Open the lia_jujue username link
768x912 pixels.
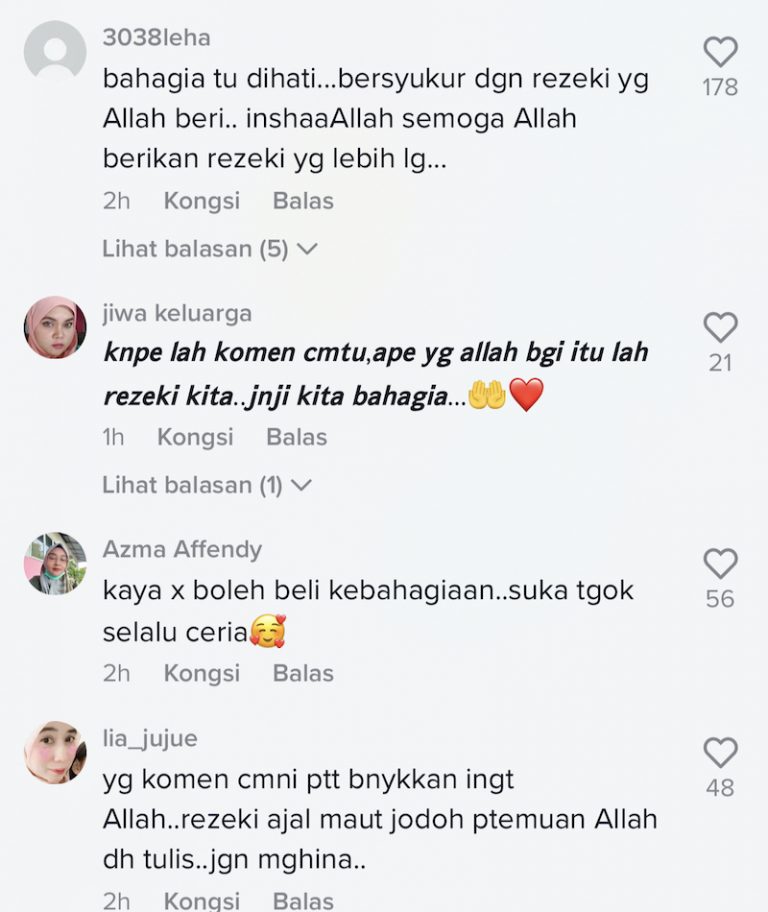click(x=150, y=739)
